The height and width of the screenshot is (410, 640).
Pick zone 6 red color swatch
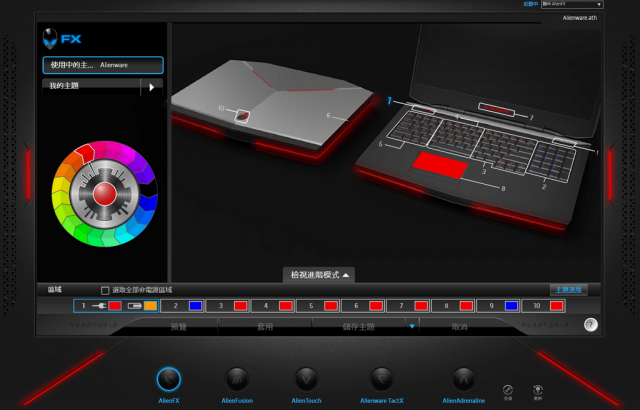tap(376, 306)
